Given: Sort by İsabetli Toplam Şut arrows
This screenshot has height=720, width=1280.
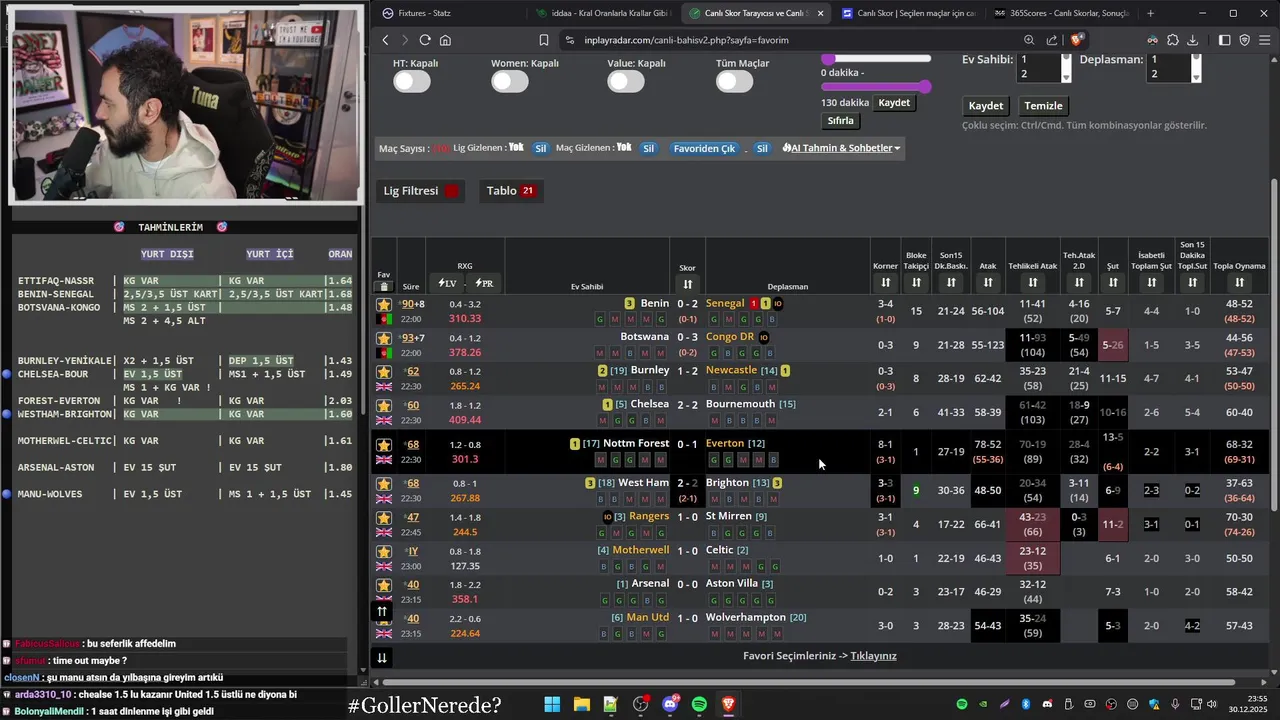Looking at the screenshot, I should point(1151,283).
